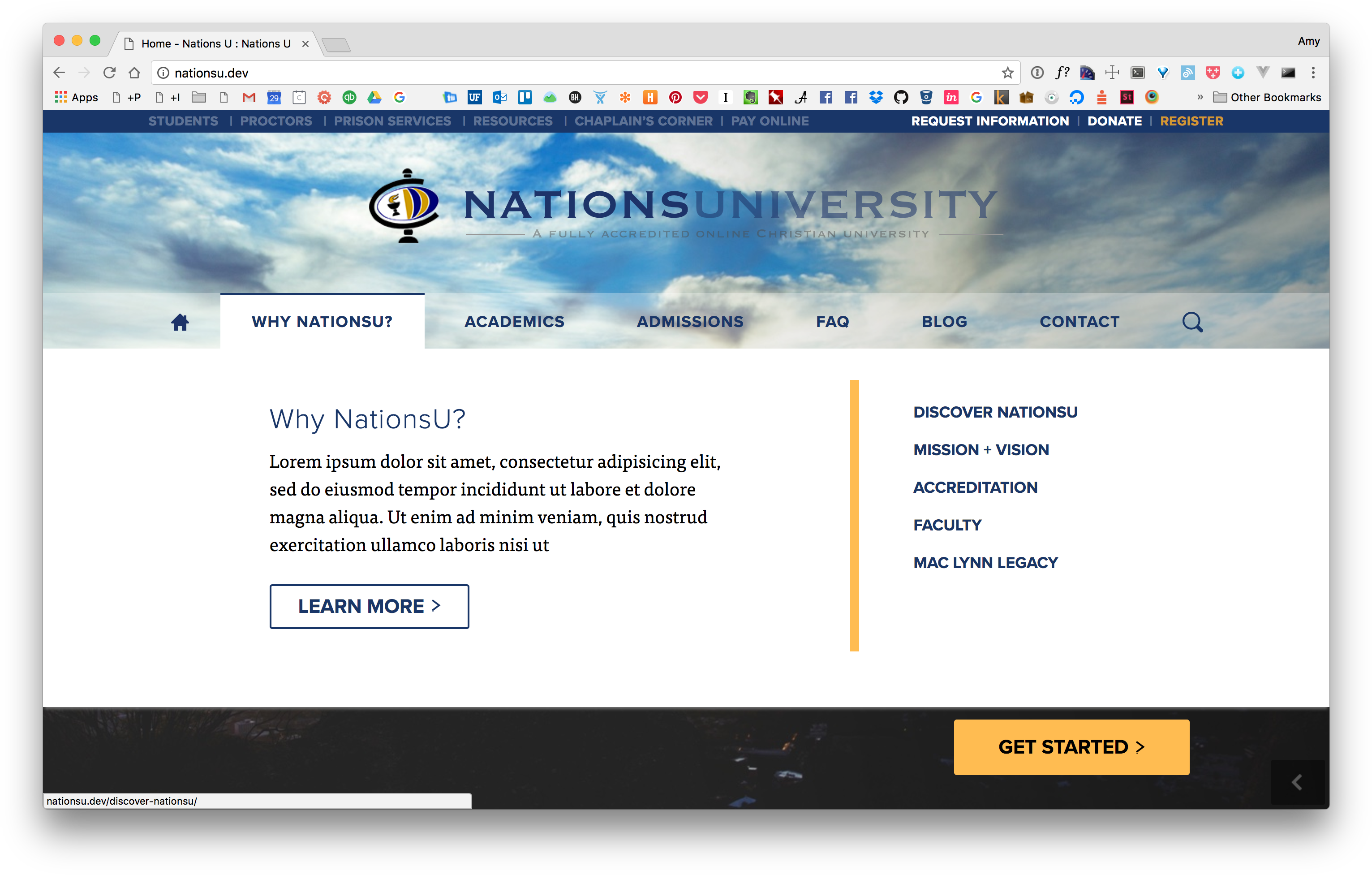The image size is (1372, 875).
Task: Open the Pocket bookmark icon
Action: 700,98
